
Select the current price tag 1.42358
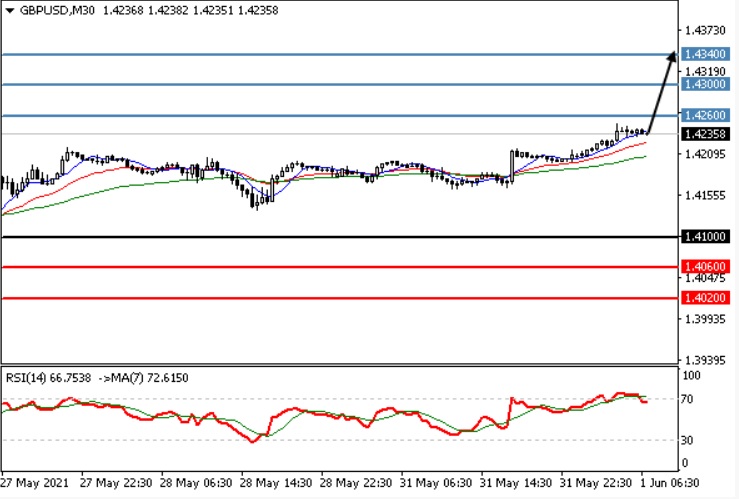(705, 134)
